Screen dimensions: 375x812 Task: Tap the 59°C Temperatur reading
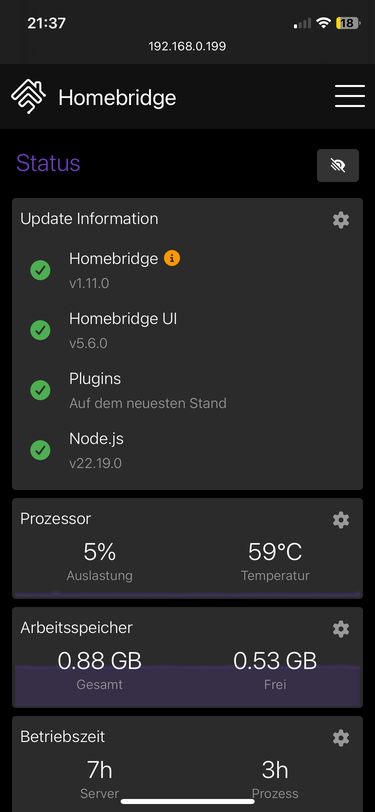click(275, 561)
